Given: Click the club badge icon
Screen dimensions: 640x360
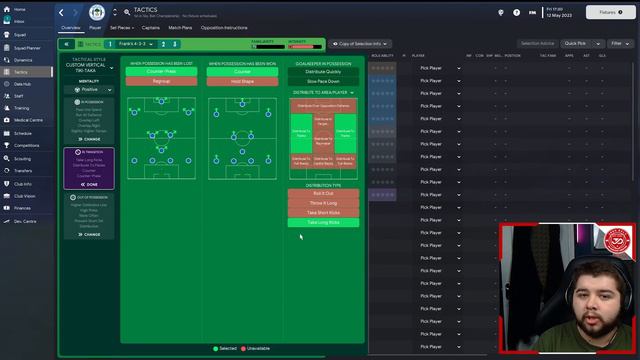Looking at the screenshot, I should pos(97,13).
